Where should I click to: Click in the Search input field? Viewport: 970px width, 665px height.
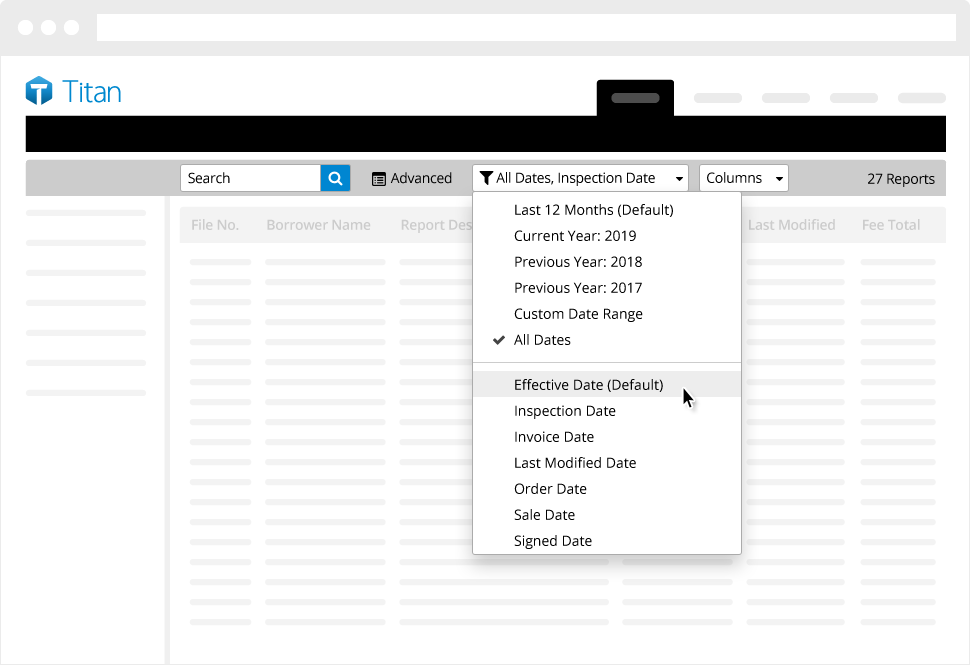(251, 178)
